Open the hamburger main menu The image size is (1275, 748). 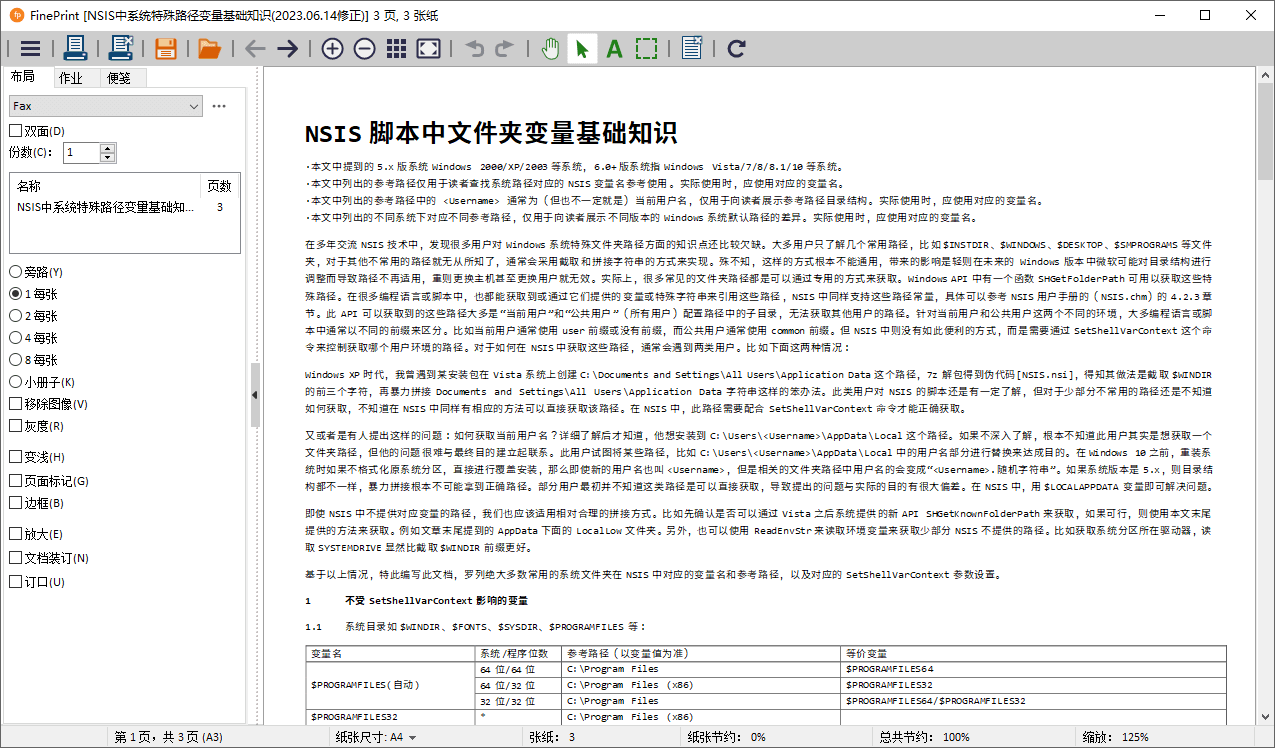[30, 48]
